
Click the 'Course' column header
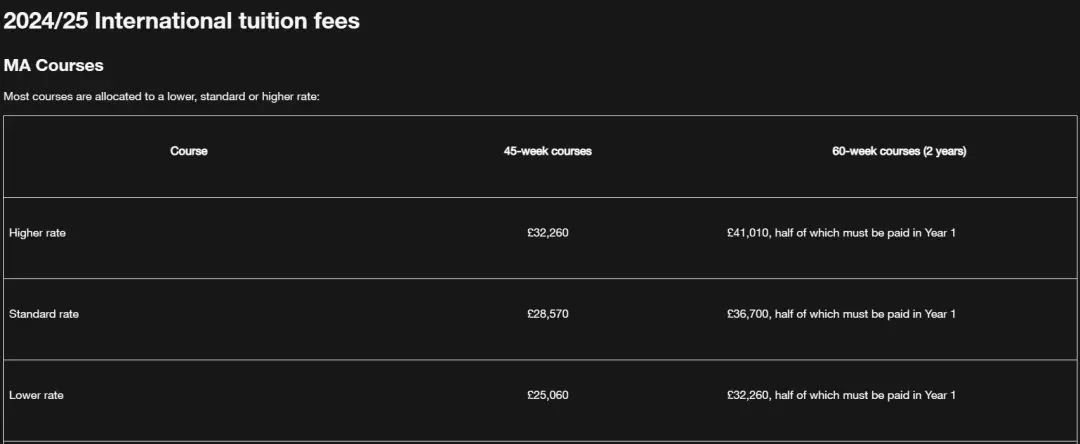[189, 151]
